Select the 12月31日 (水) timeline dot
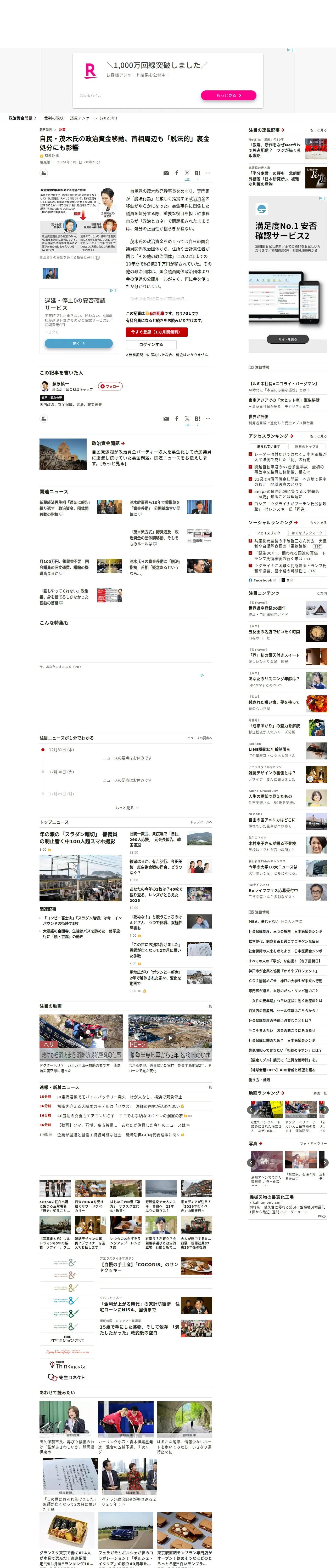 click(x=43, y=750)
